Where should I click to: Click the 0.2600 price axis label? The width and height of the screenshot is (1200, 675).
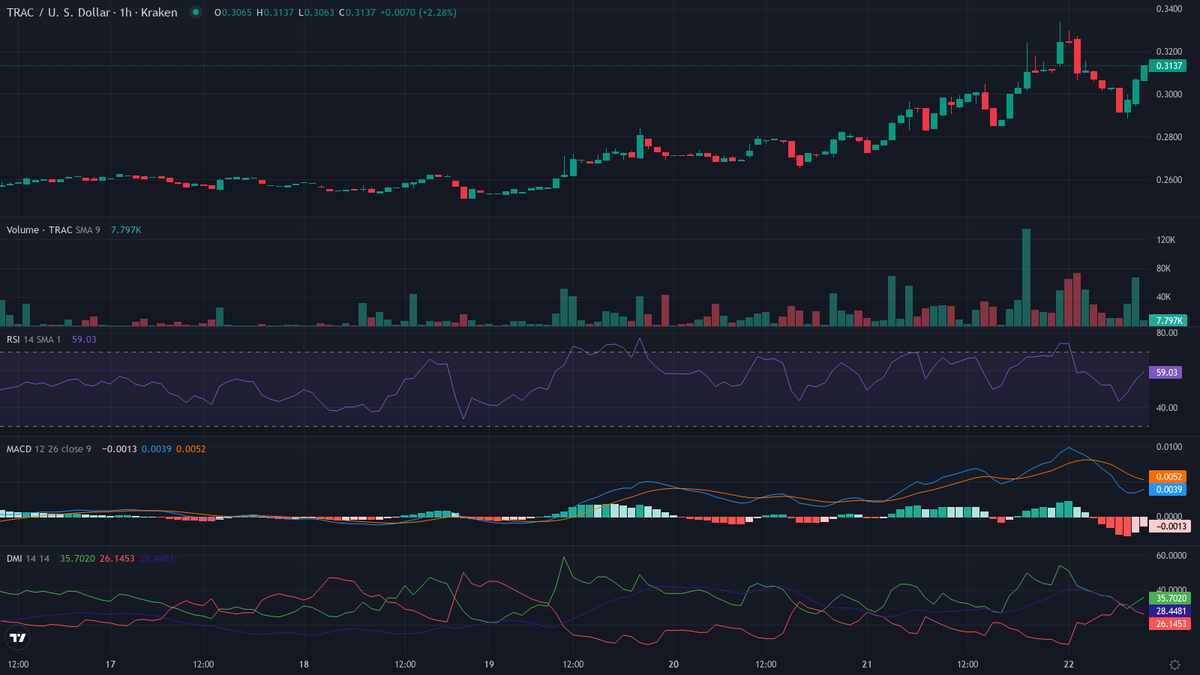(1168, 180)
